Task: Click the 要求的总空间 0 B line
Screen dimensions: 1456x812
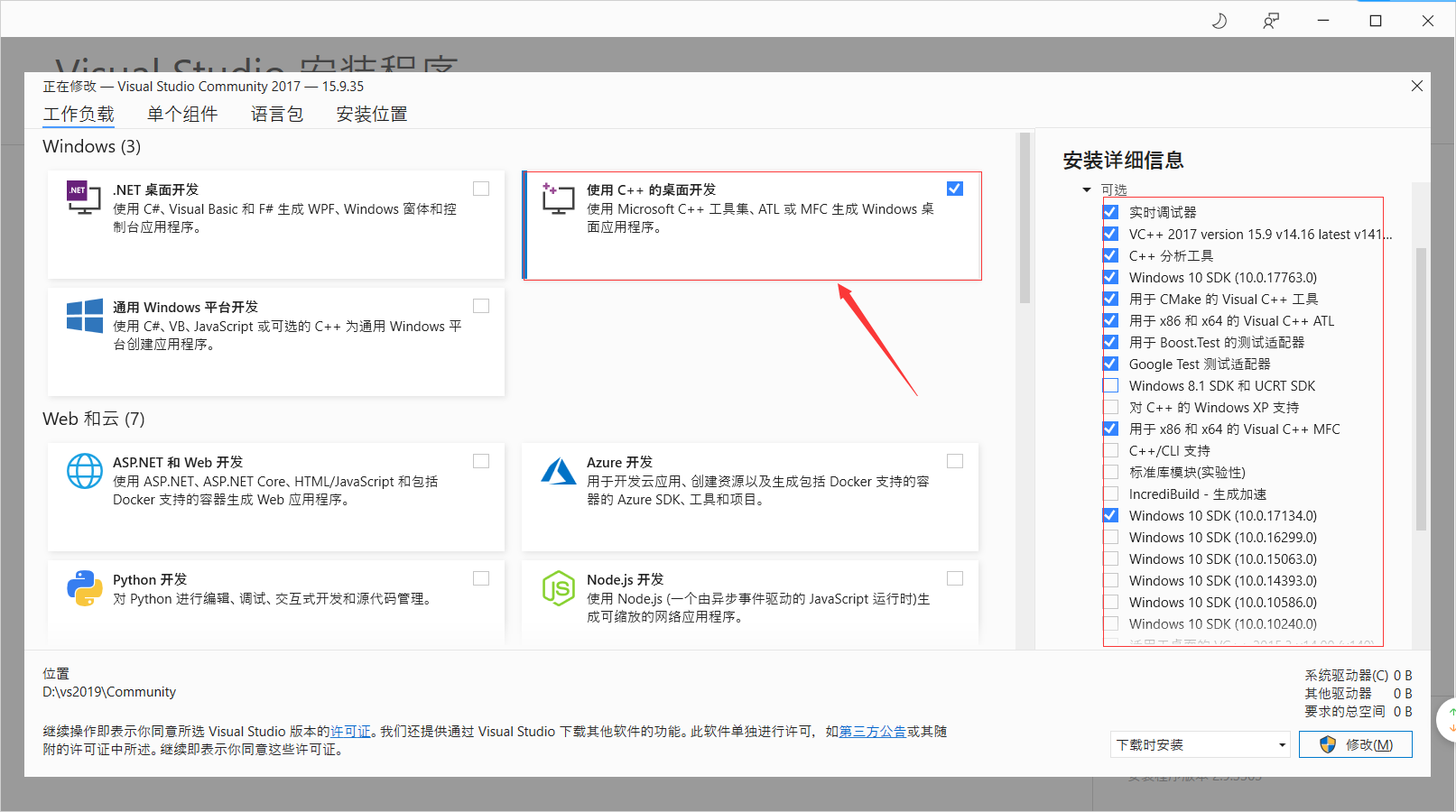Action: pos(1358,712)
